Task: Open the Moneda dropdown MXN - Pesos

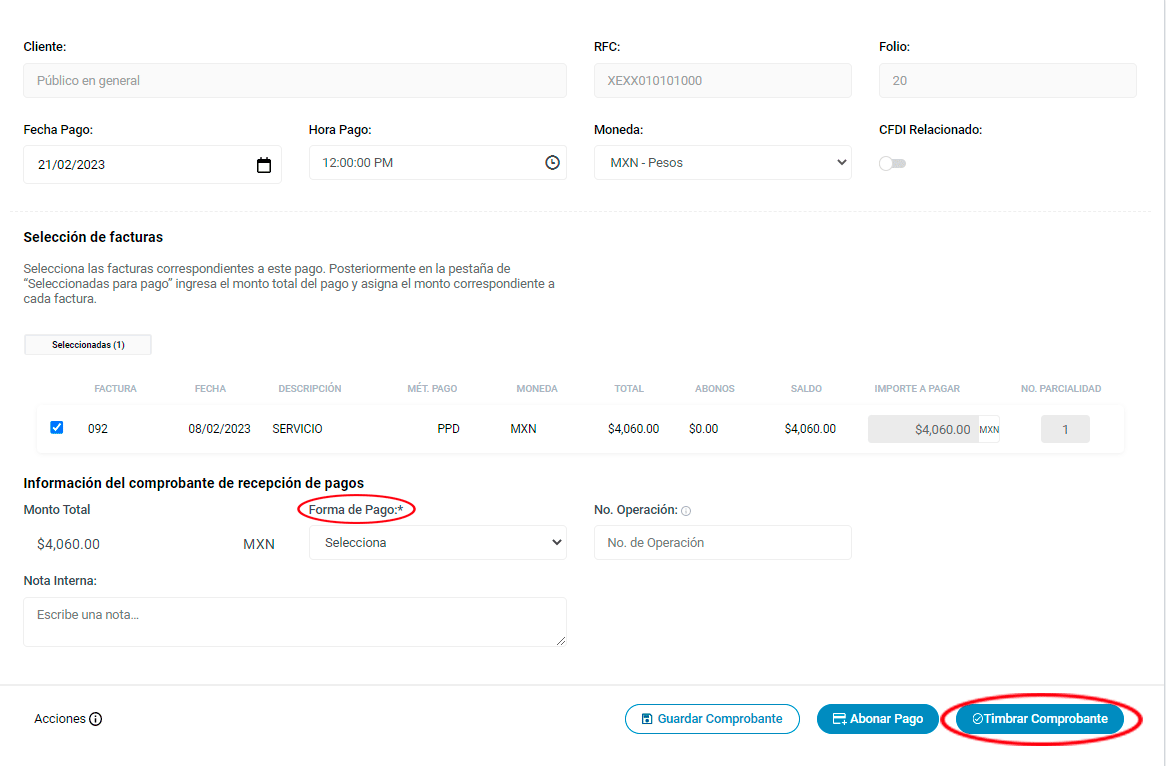Action: [722, 162]
